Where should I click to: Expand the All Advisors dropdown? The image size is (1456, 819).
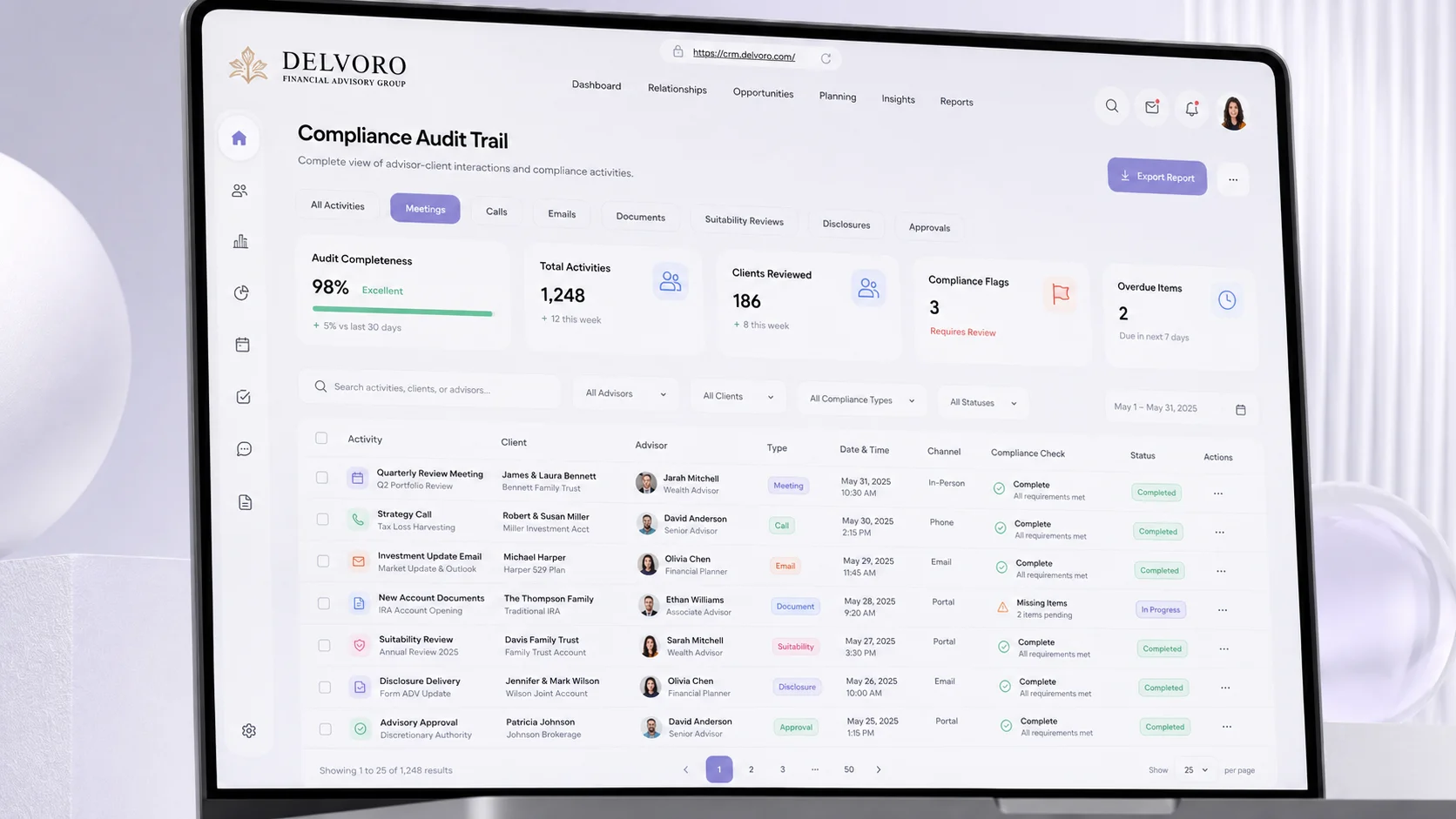[625, 393]
